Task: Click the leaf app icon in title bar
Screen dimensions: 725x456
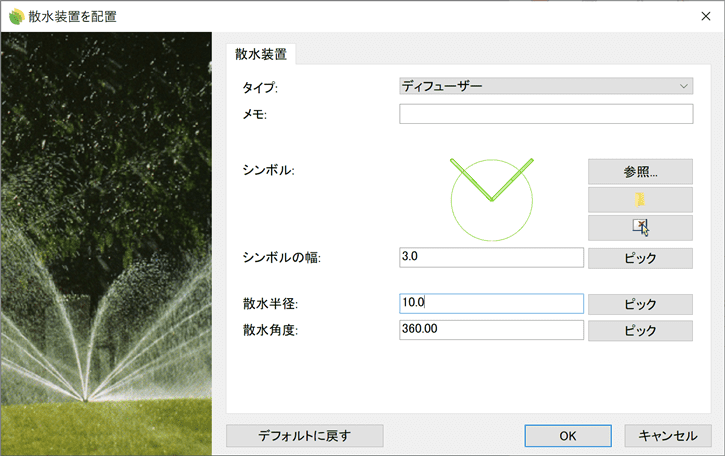Action: [x=16, y=17]
